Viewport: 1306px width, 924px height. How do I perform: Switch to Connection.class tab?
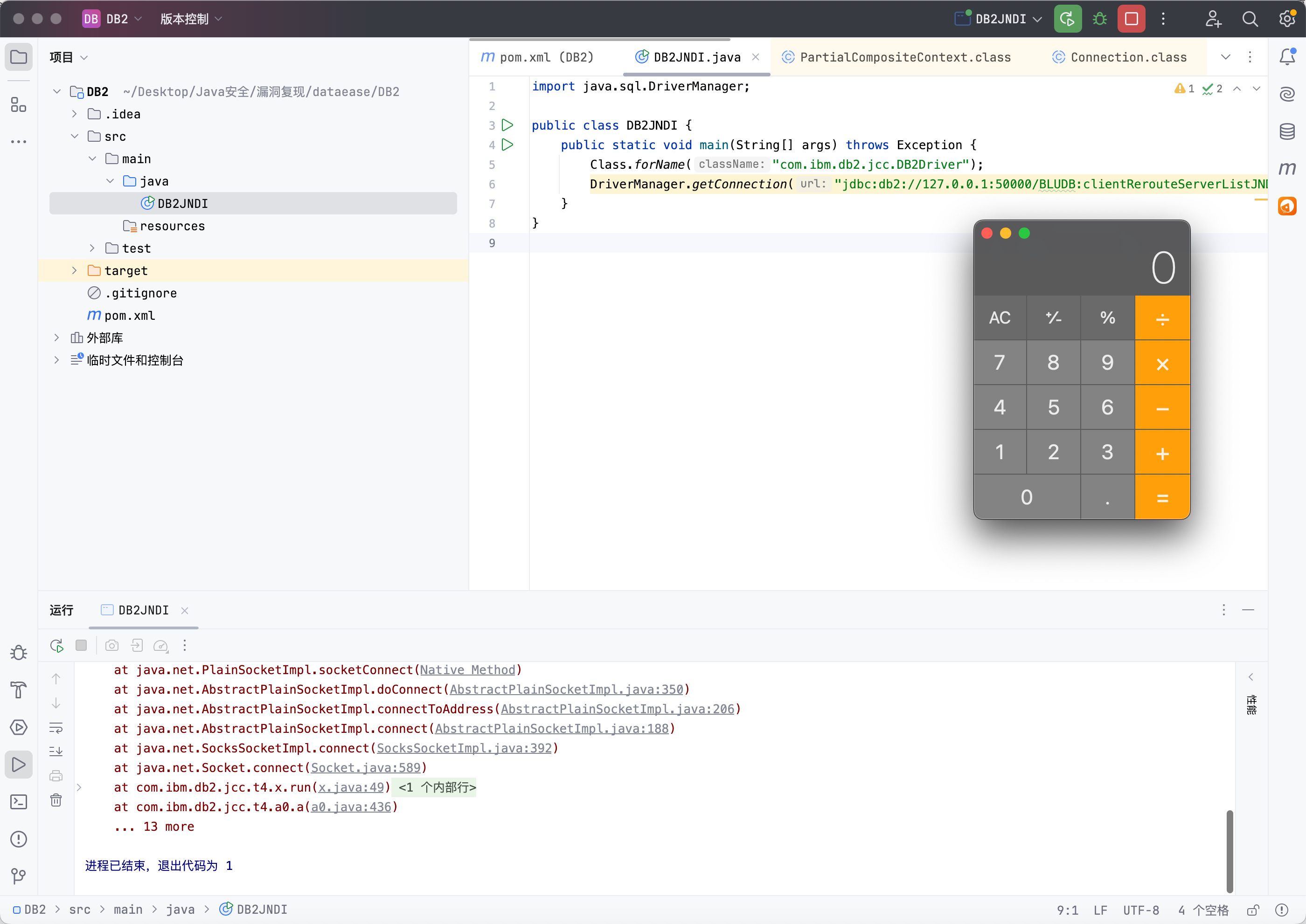tap(1120, 57)
